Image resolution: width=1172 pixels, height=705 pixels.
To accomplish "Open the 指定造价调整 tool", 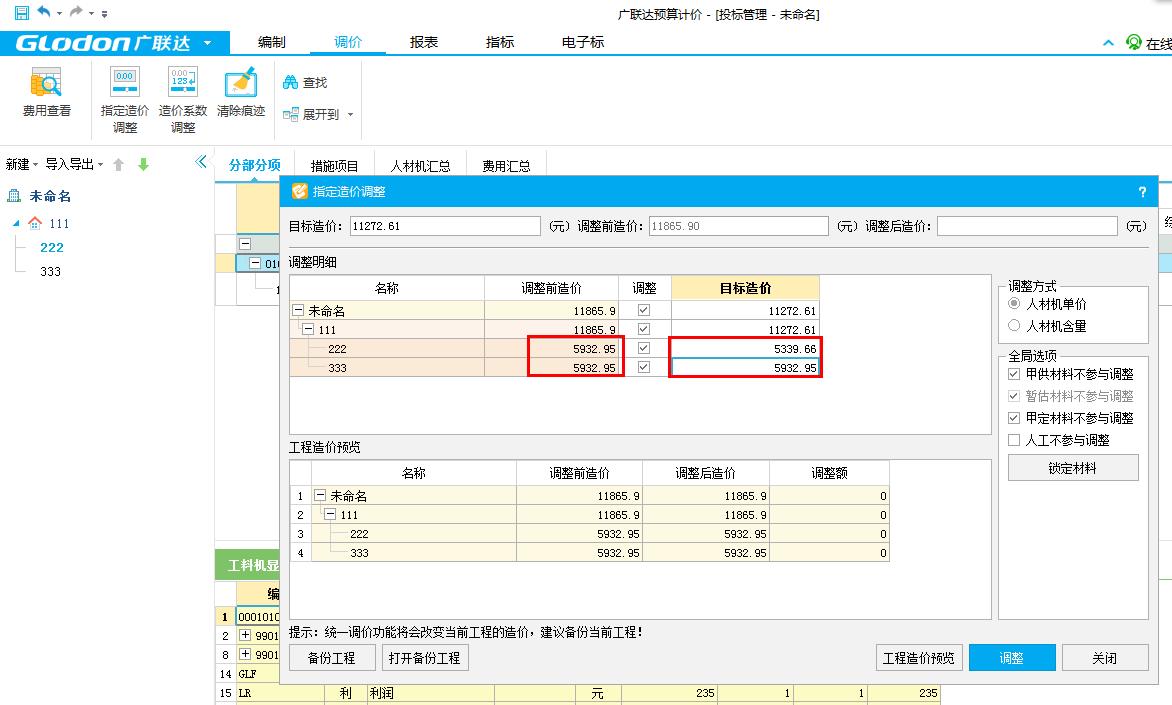I will click(x=125, y=100).
